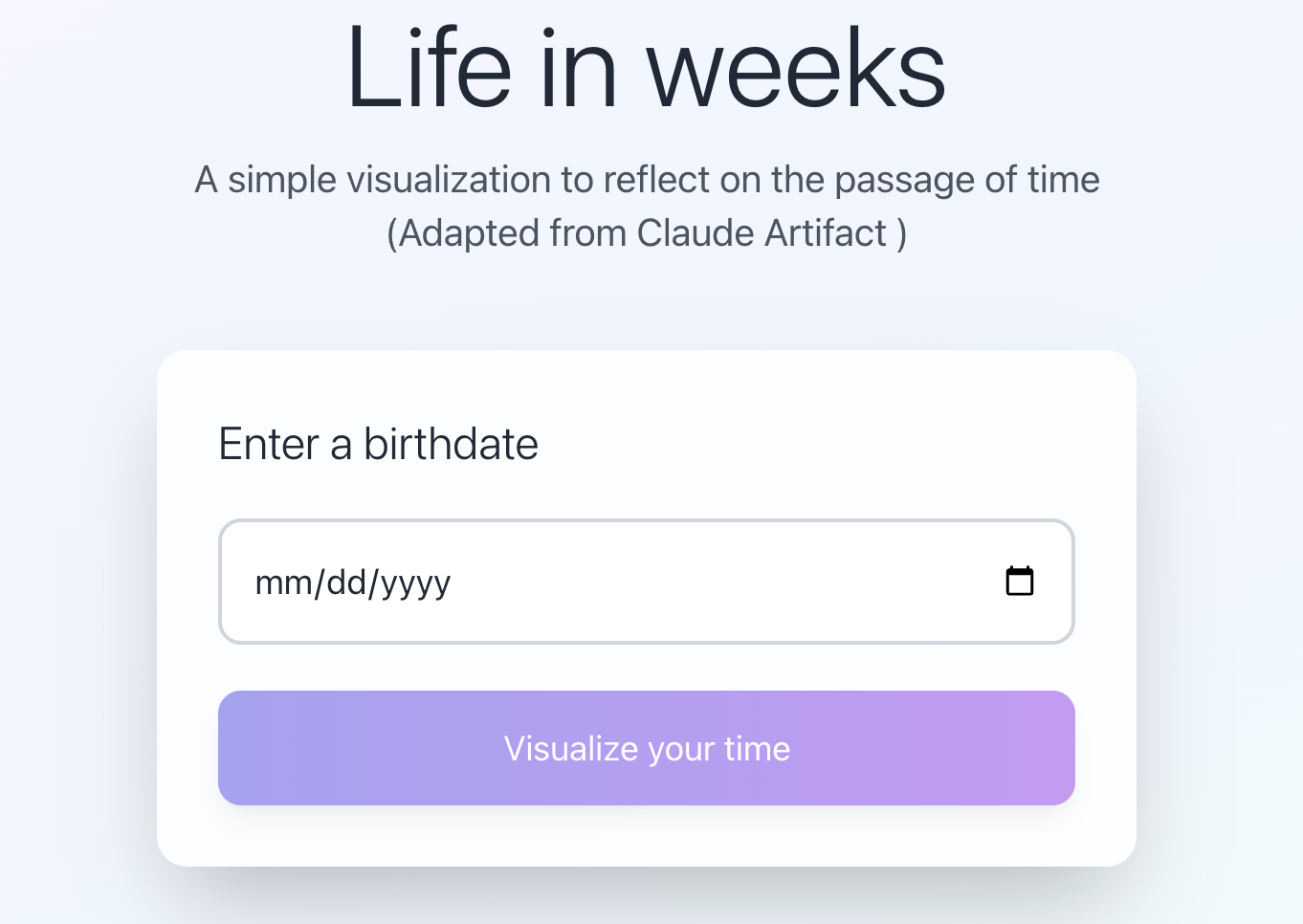1303x924 pixels.
Task: Select the yyyy year segment
Action: (x=415, y=583)
